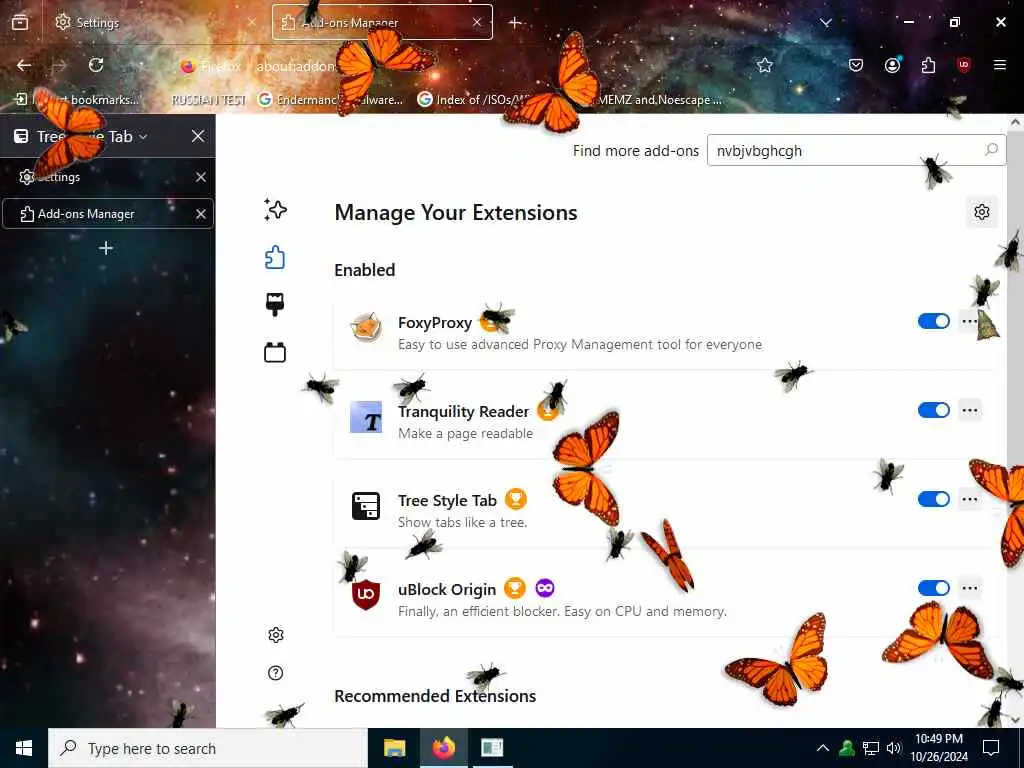Open the Firefox application menu
1024x768 pixels.
click(999, 65)
